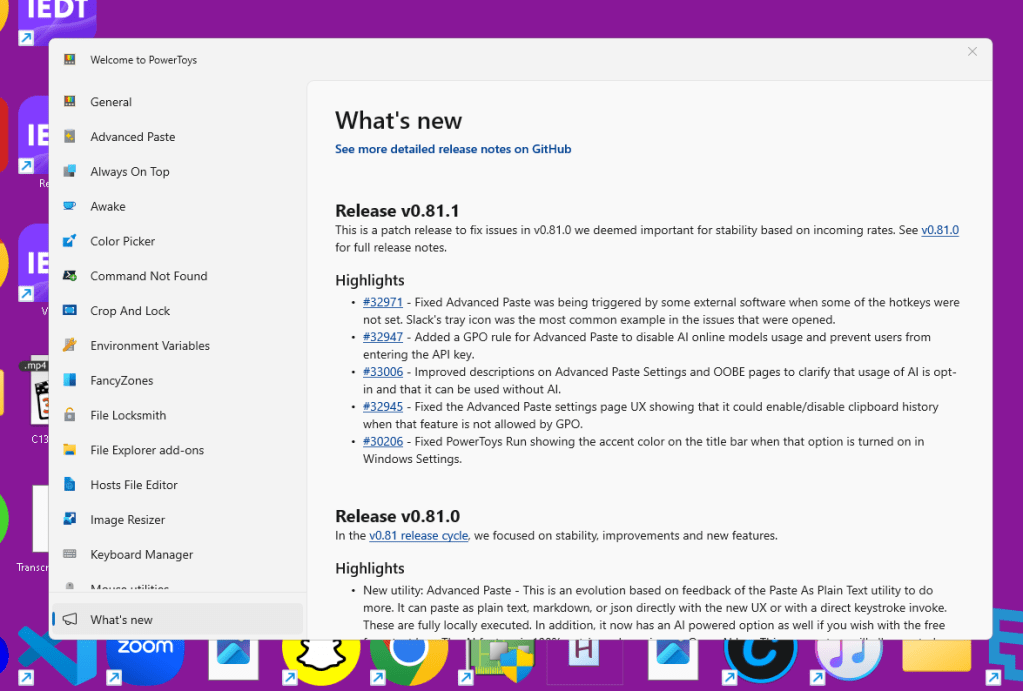This screenshot has width=1023, height=691.
Task: Click the Awake coffee cup icon
Action: pos(70,206)
